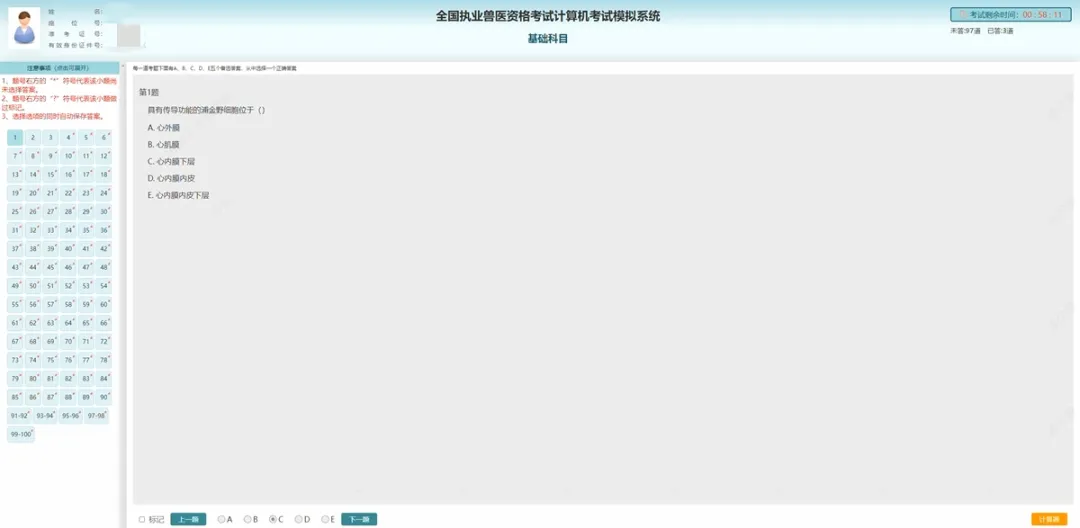
Task: Open question group 95-96
Action: click(x=71, y=416)
